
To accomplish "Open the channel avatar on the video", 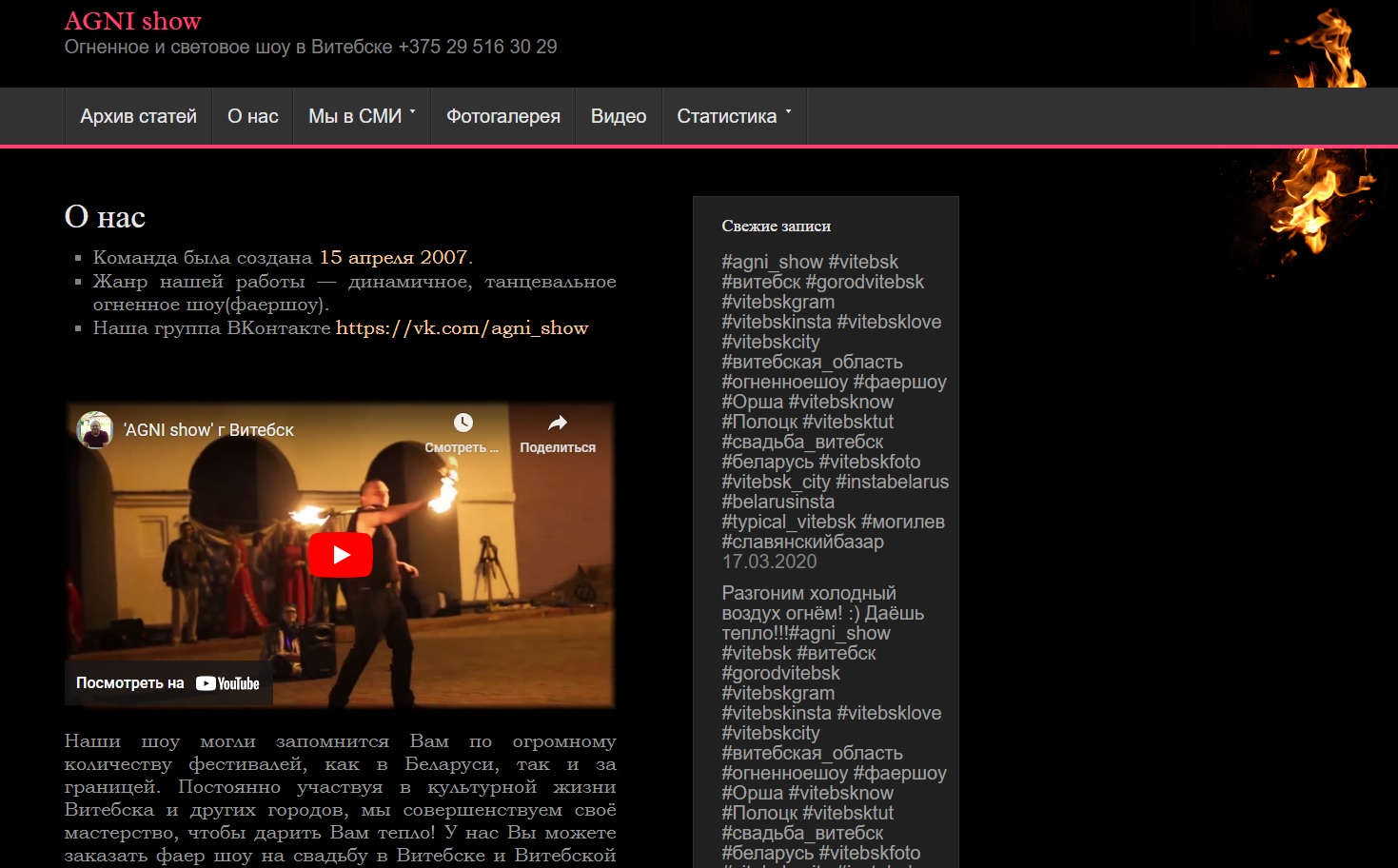I will coord(95,430).
